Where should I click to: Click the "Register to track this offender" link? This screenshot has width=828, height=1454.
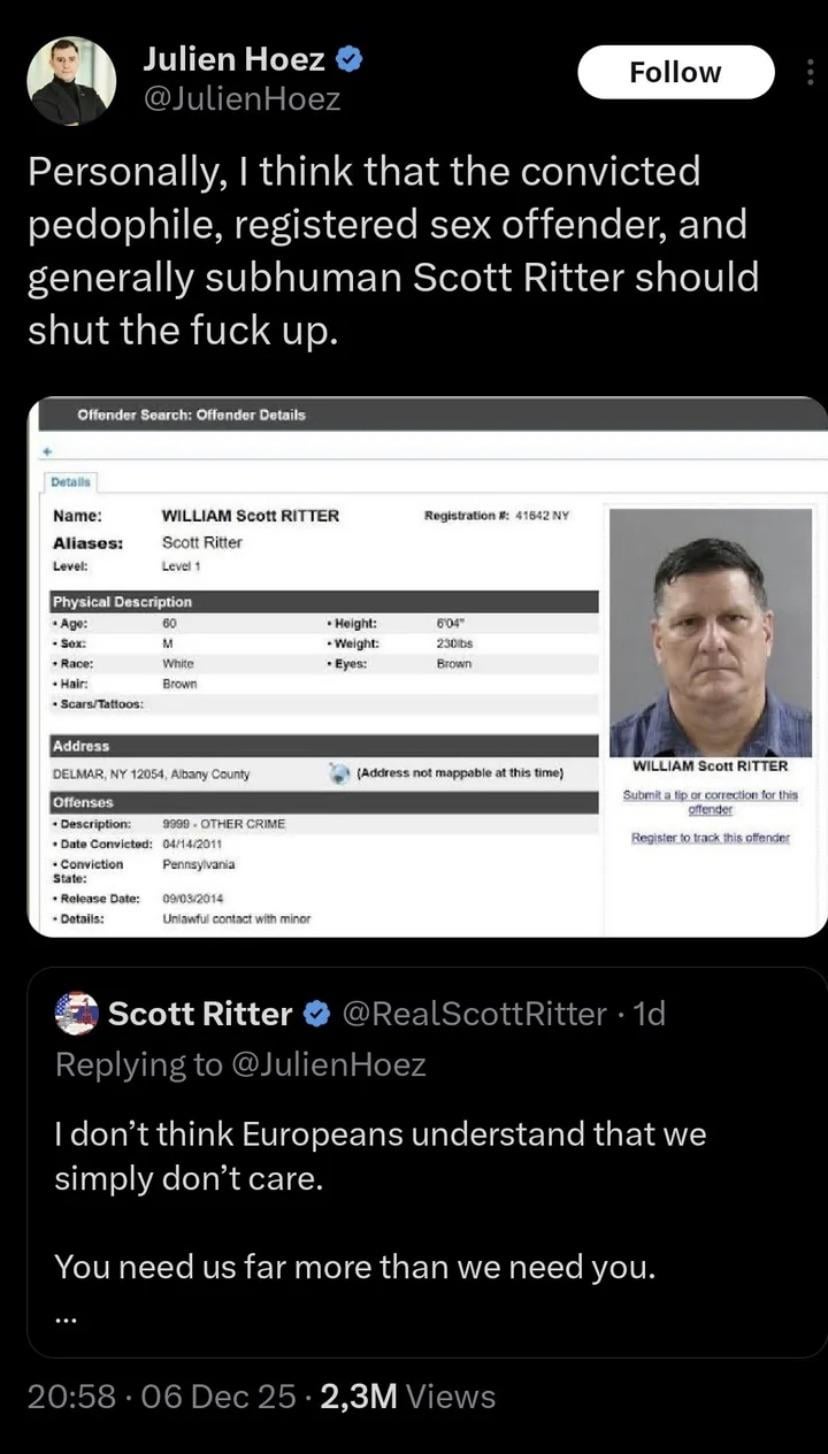pyautogui.click(x=710, y=837)
